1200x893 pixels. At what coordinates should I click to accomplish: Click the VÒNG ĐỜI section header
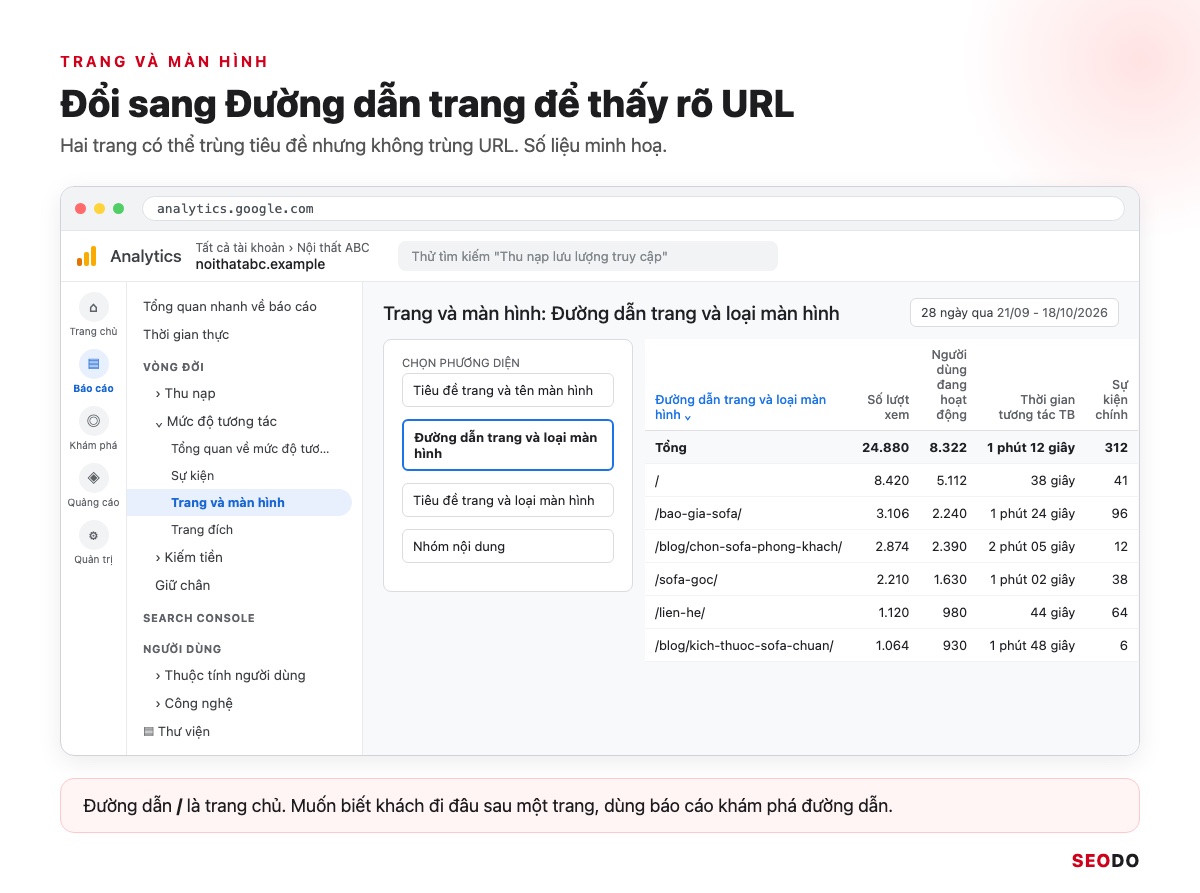point(173,367)
